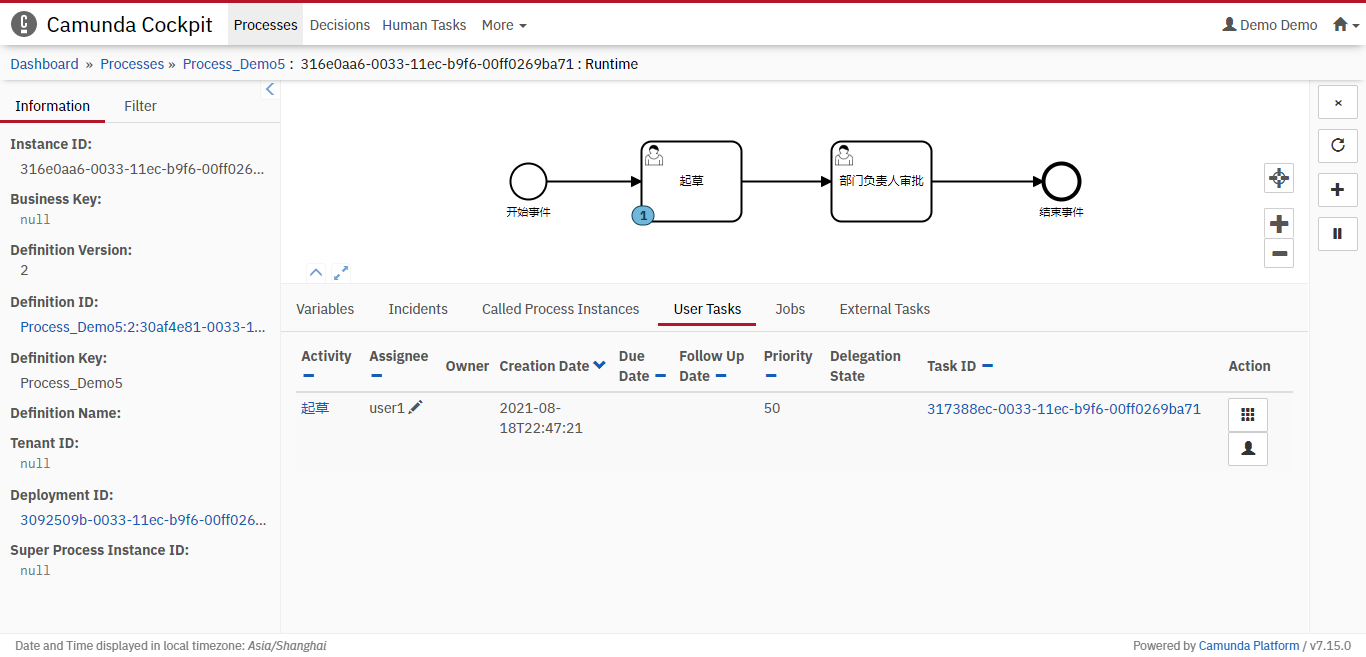Image resolution: width=1366 pixels, height=657 pixels.
Task: Zoom out of the BPMN diagram
Action: [x=1279, y=253]
